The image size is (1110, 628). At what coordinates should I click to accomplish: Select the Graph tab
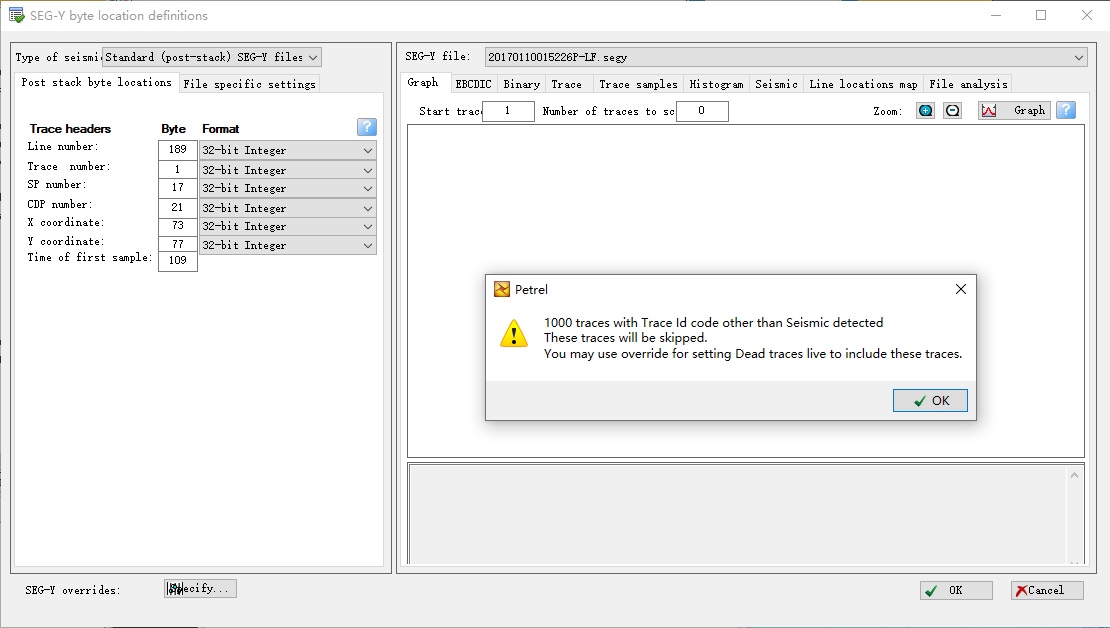(x=423, y=82)
